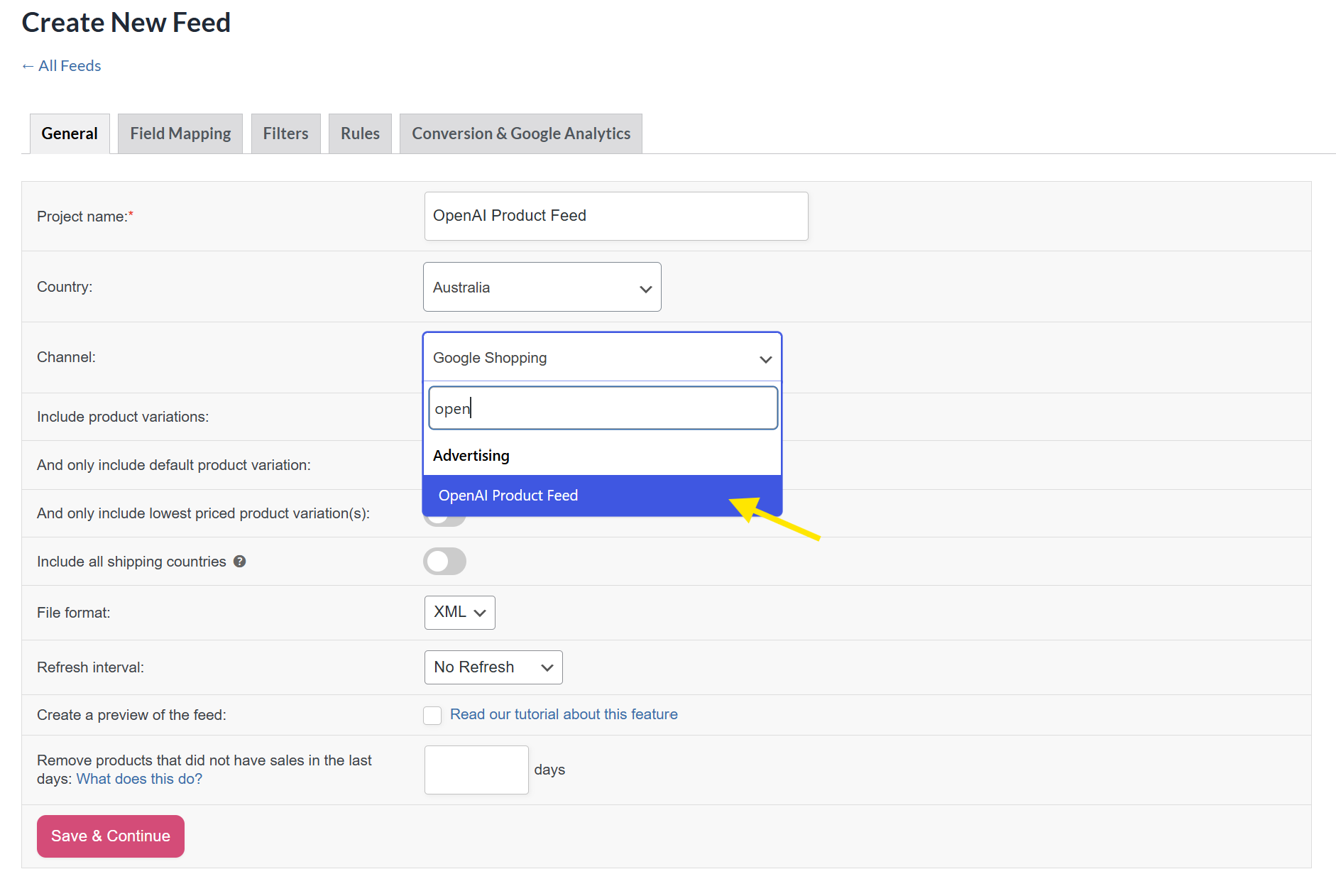The height and width of the screenshot is (896, 1336).
Task: Expand the No Refresh interval dropdown
Action: (493, 667)
